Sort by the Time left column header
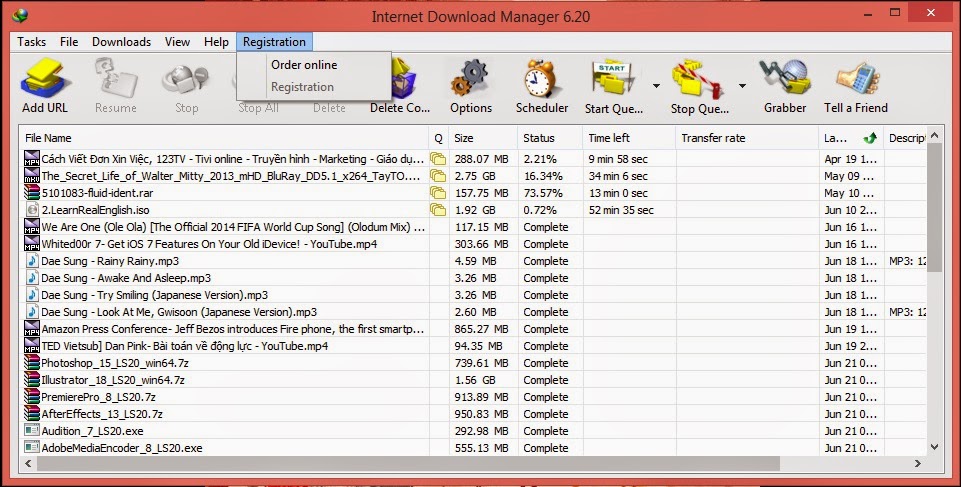 pyautogui.click(x=629, y=138)
